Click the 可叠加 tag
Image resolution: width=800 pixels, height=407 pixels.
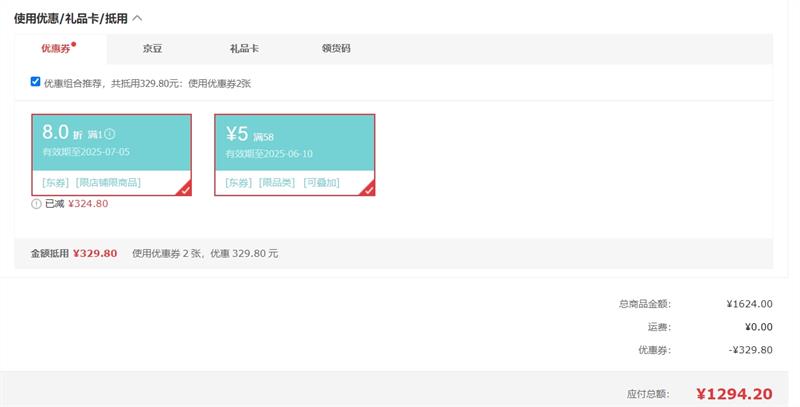[x=321, y=183]
